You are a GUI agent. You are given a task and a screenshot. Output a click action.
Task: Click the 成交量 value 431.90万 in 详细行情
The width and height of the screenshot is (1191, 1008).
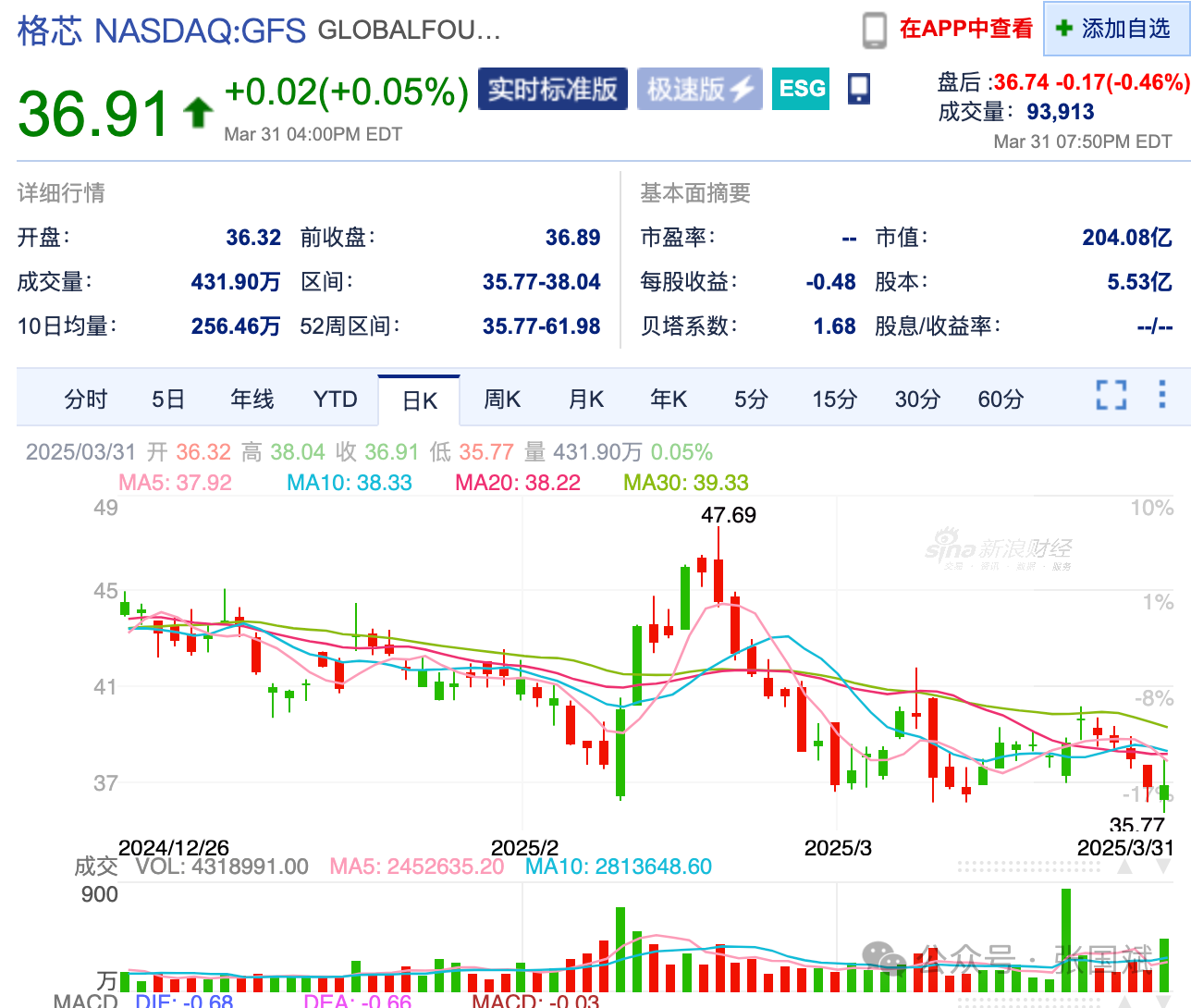tap(236, 282)
